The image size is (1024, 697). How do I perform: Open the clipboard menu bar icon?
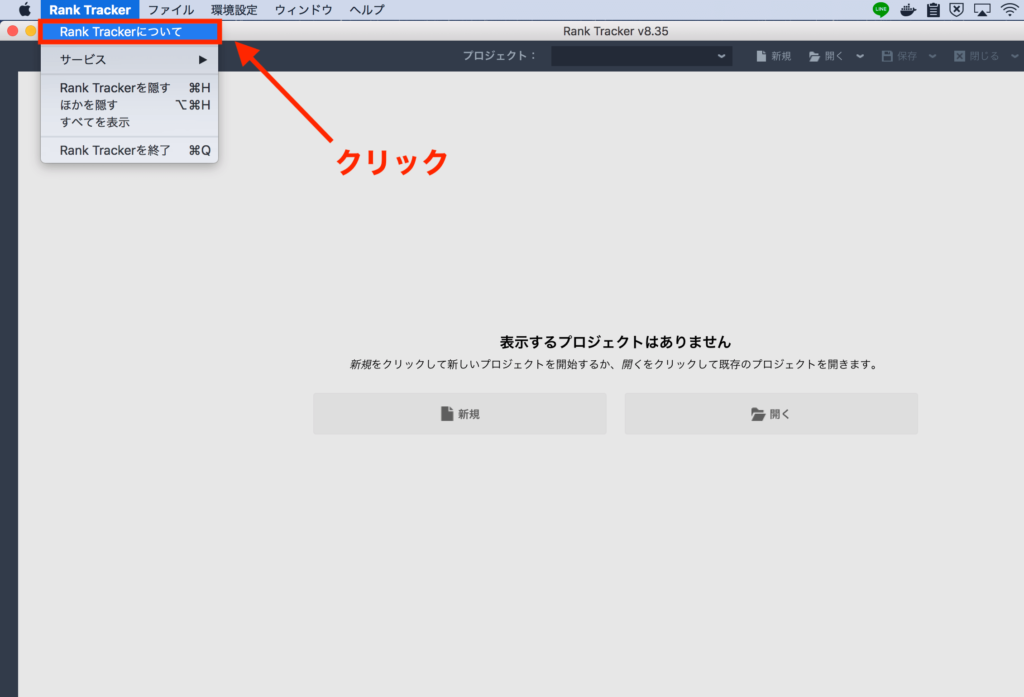click(933, 10)
